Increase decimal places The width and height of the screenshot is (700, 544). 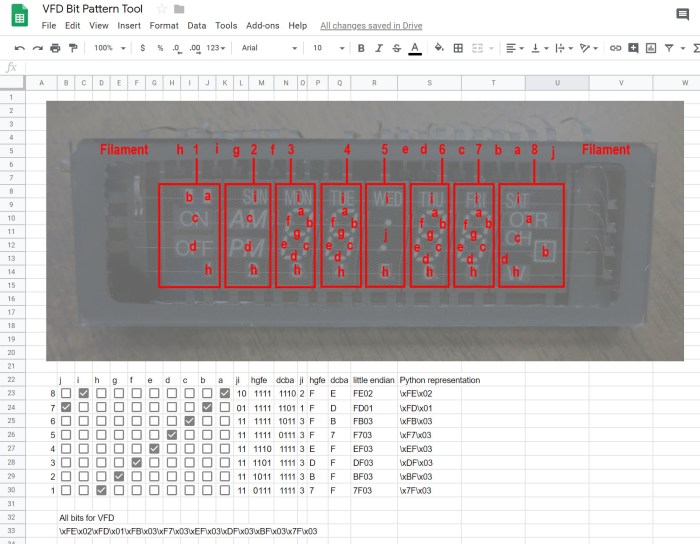click(195, 48)
